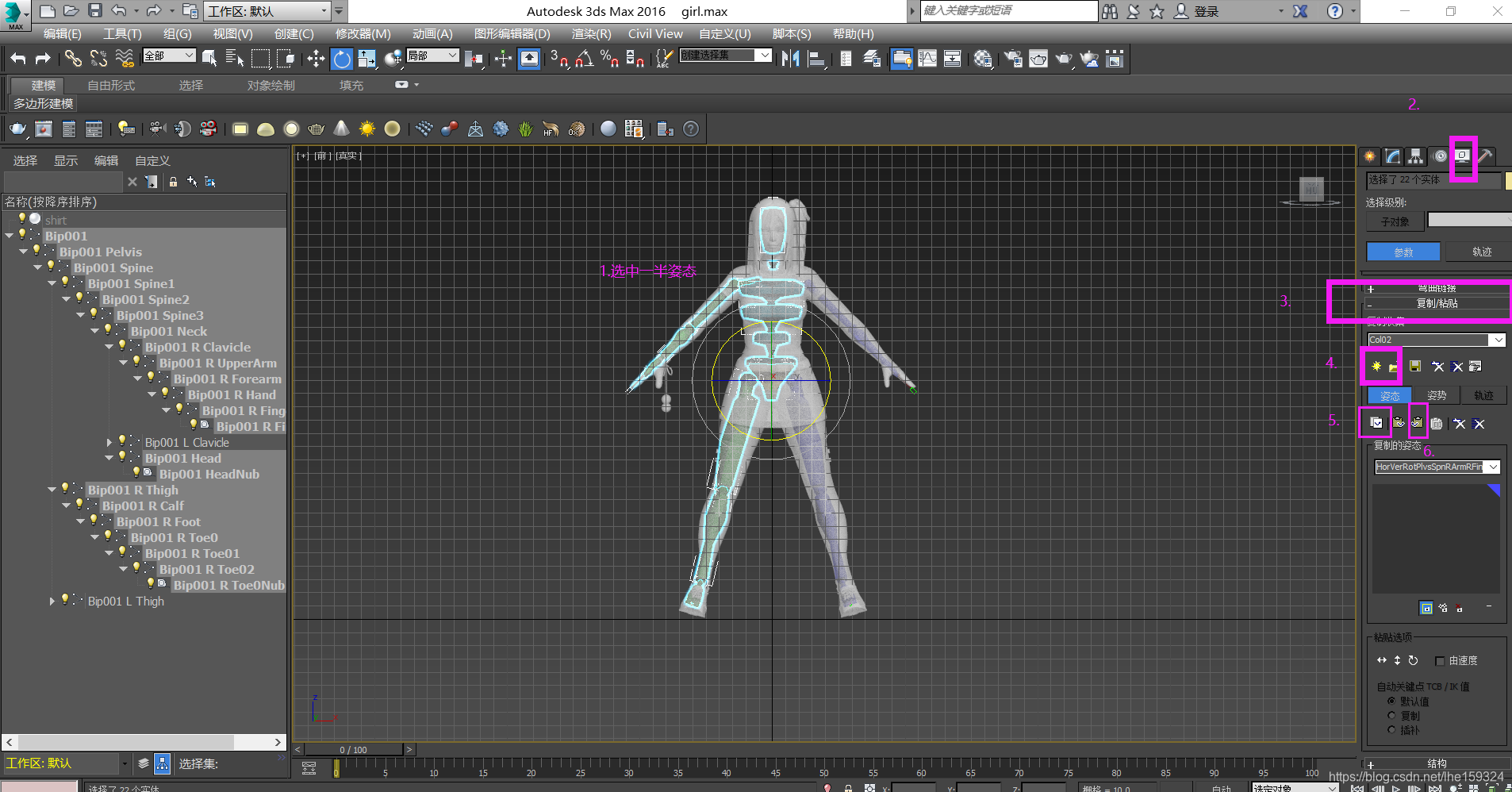The image size is (1512, 792).
Task: Open the Motion panel tab icon
Action: tap(1441, 156)
